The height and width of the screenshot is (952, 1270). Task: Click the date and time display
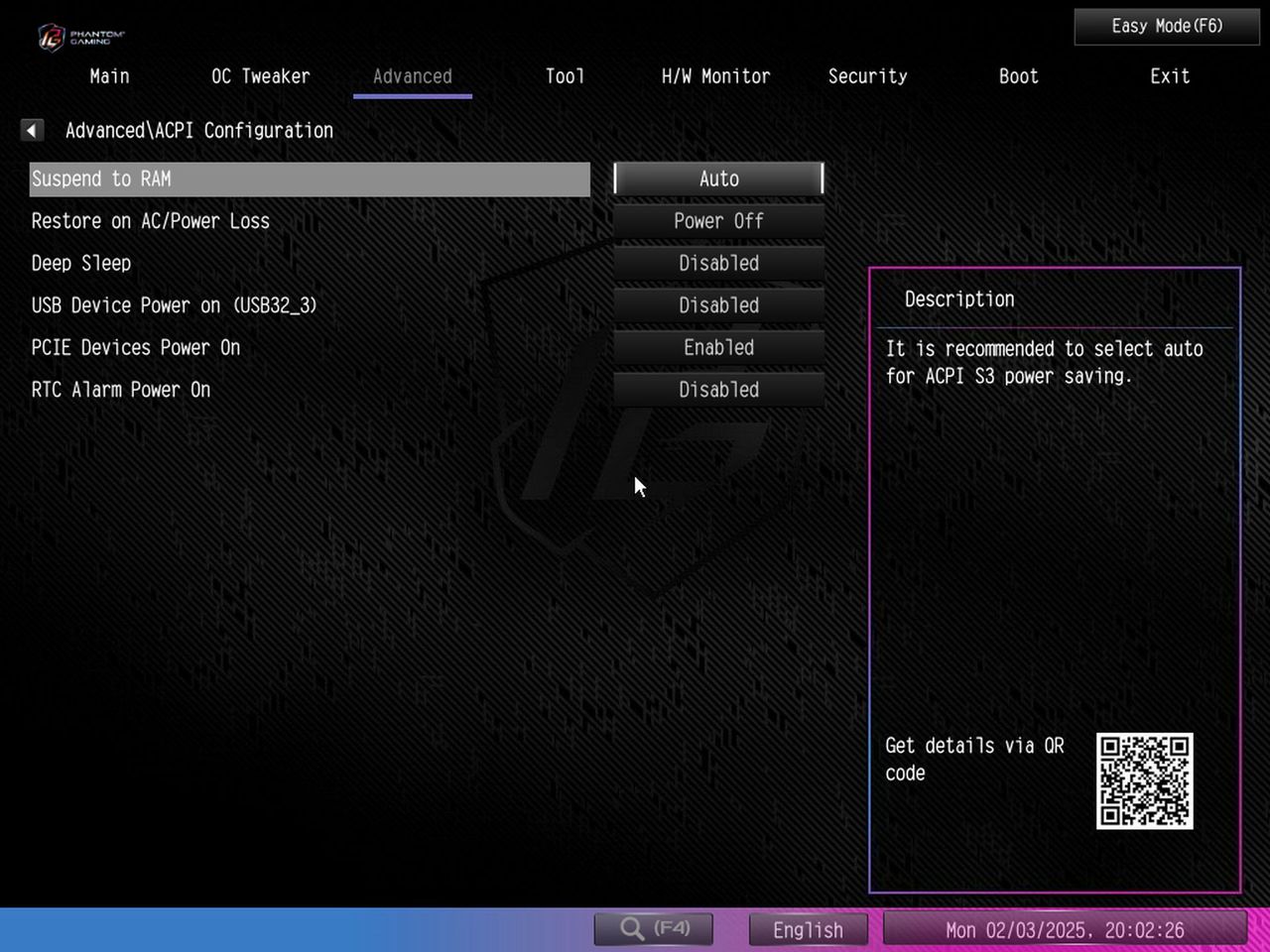(x=1065, y=929)
